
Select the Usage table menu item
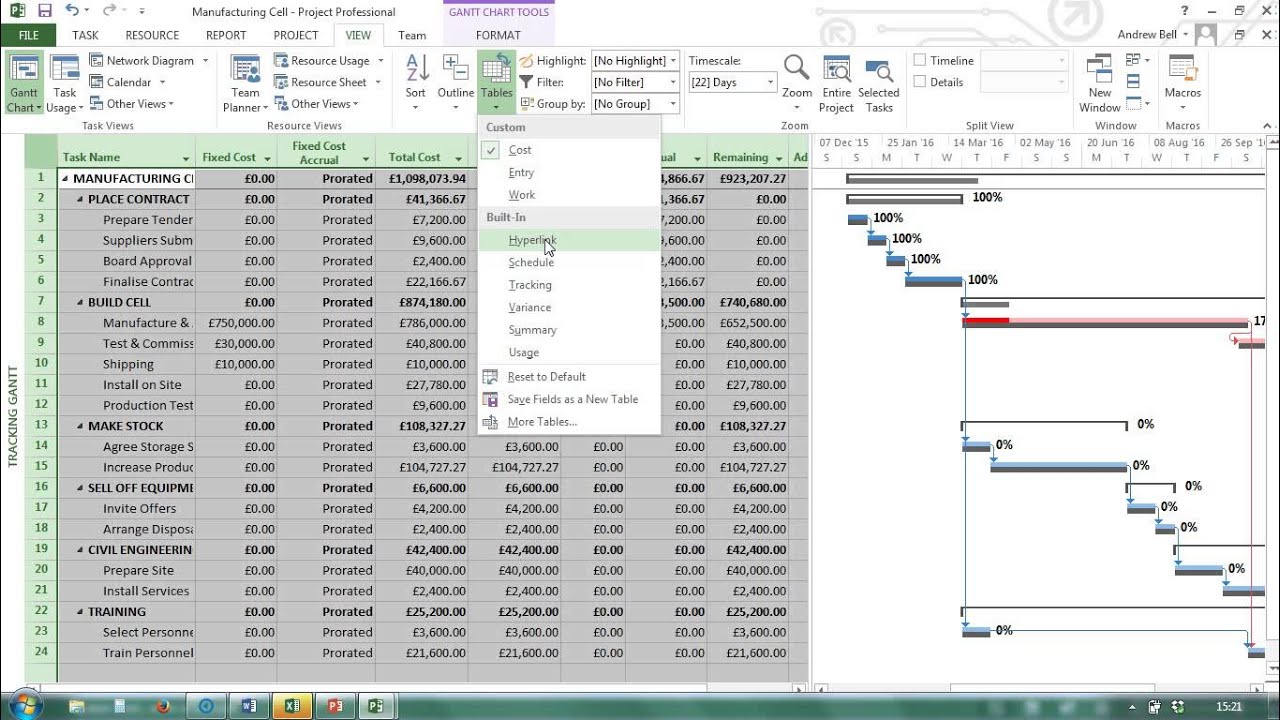(x=569, y=352)
